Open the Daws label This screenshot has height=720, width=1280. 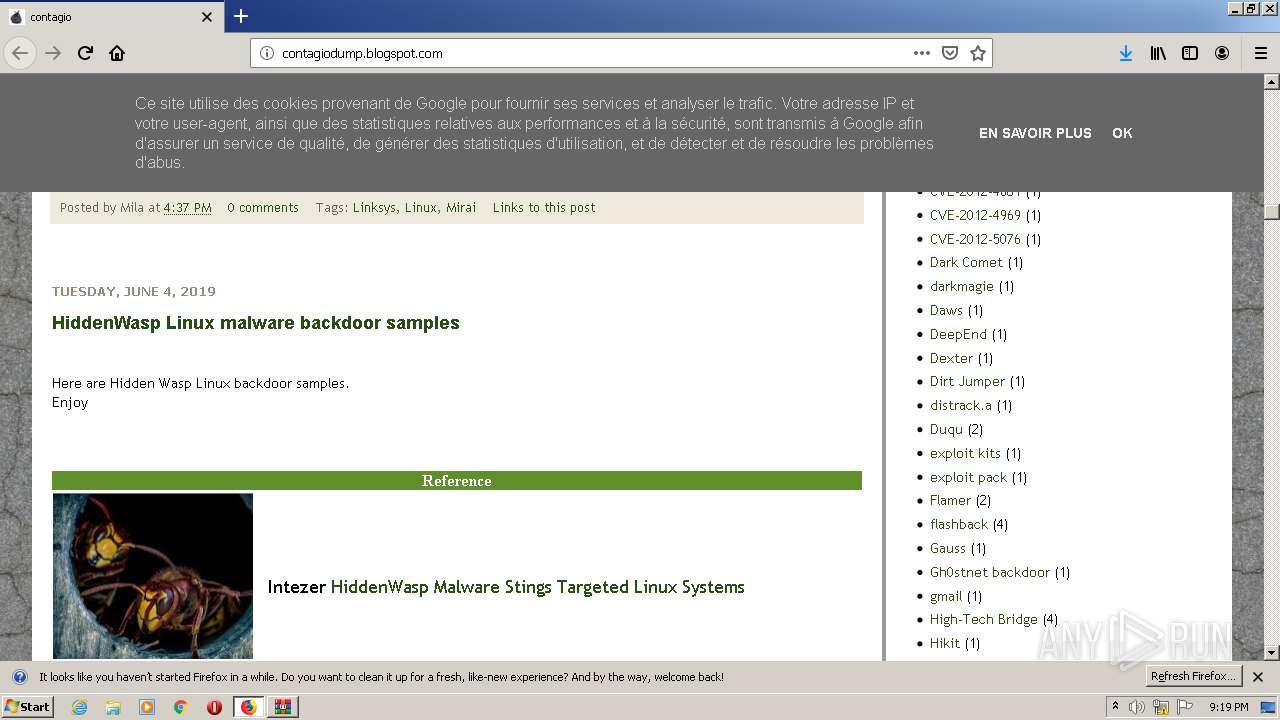tap(946, 310)
